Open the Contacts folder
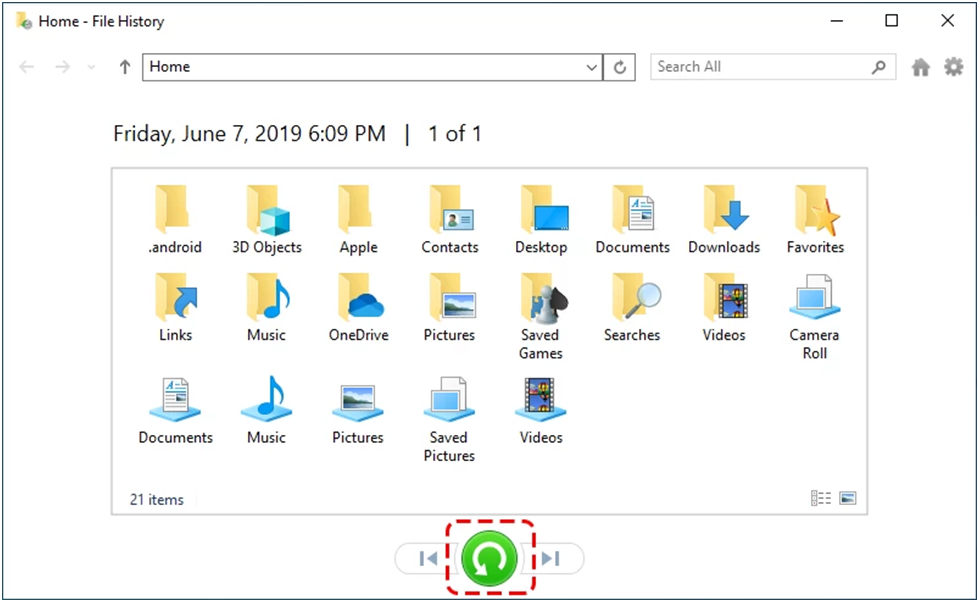The width and height of the screenshot is (979, 602). pyautogui.click(x=450, y=220)
